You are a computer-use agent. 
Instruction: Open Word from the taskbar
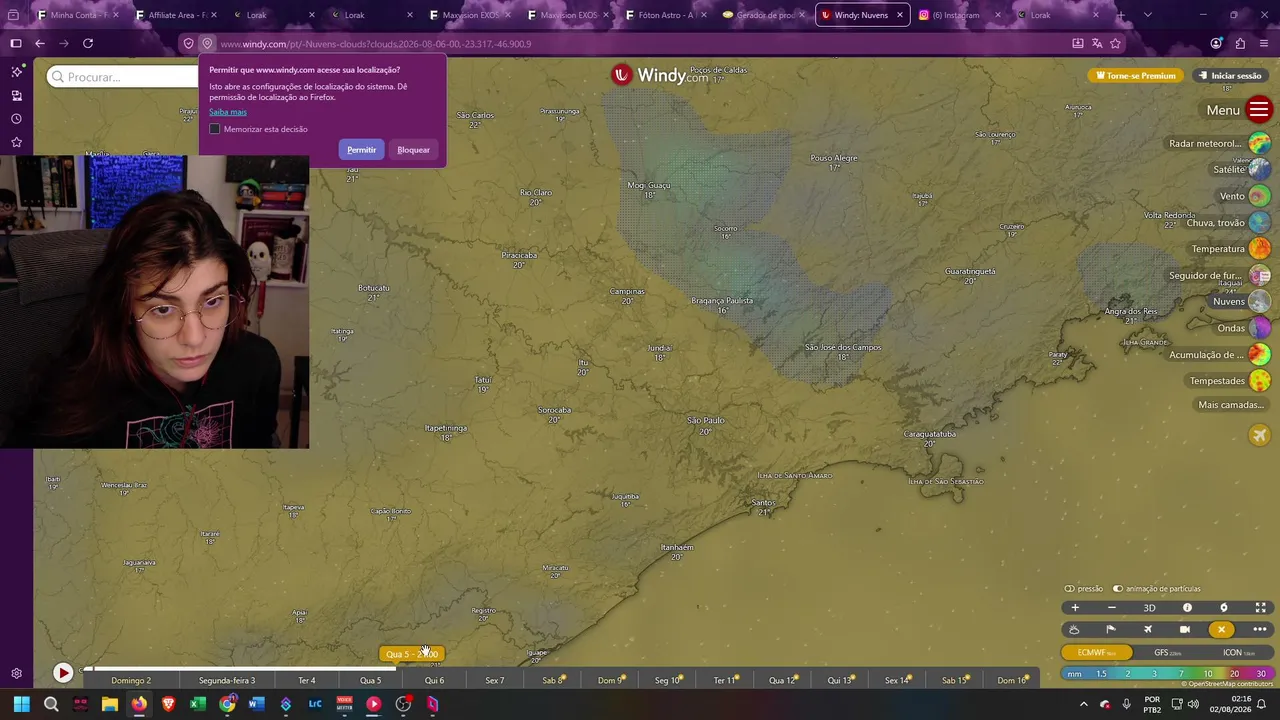coord(256,704)
